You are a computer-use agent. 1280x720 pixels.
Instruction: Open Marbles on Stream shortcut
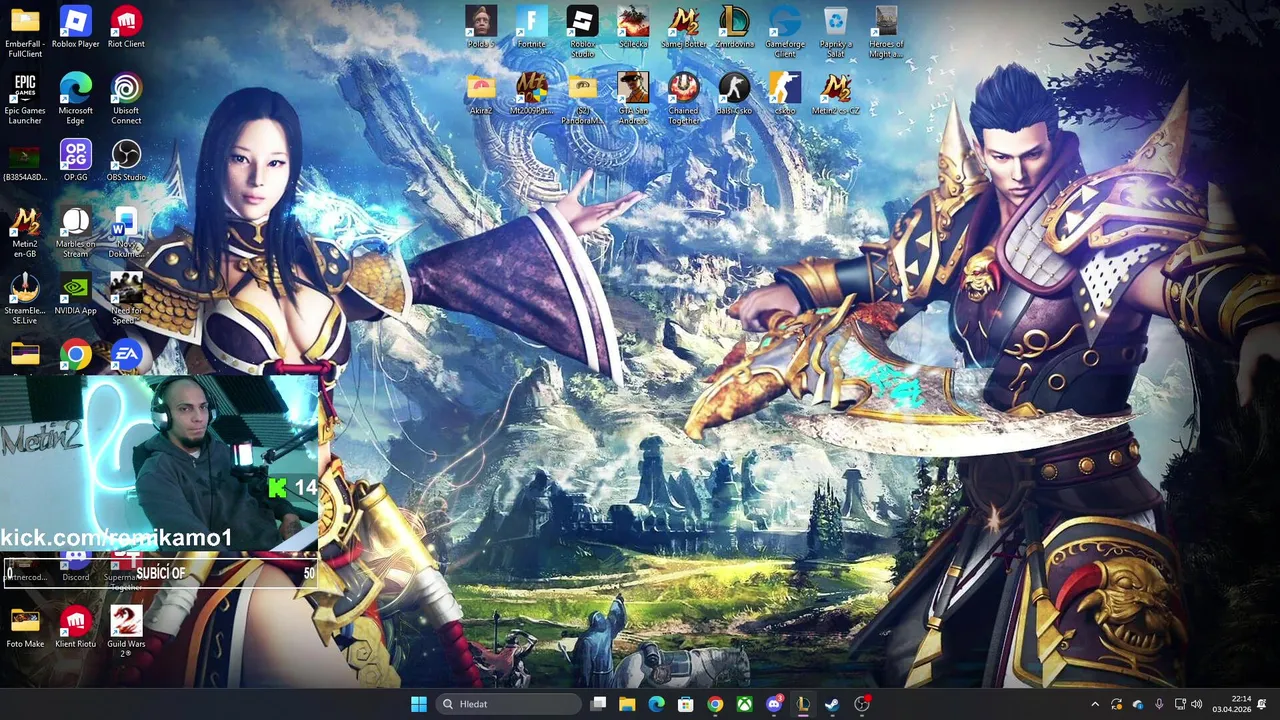click(x=76, y=232)
